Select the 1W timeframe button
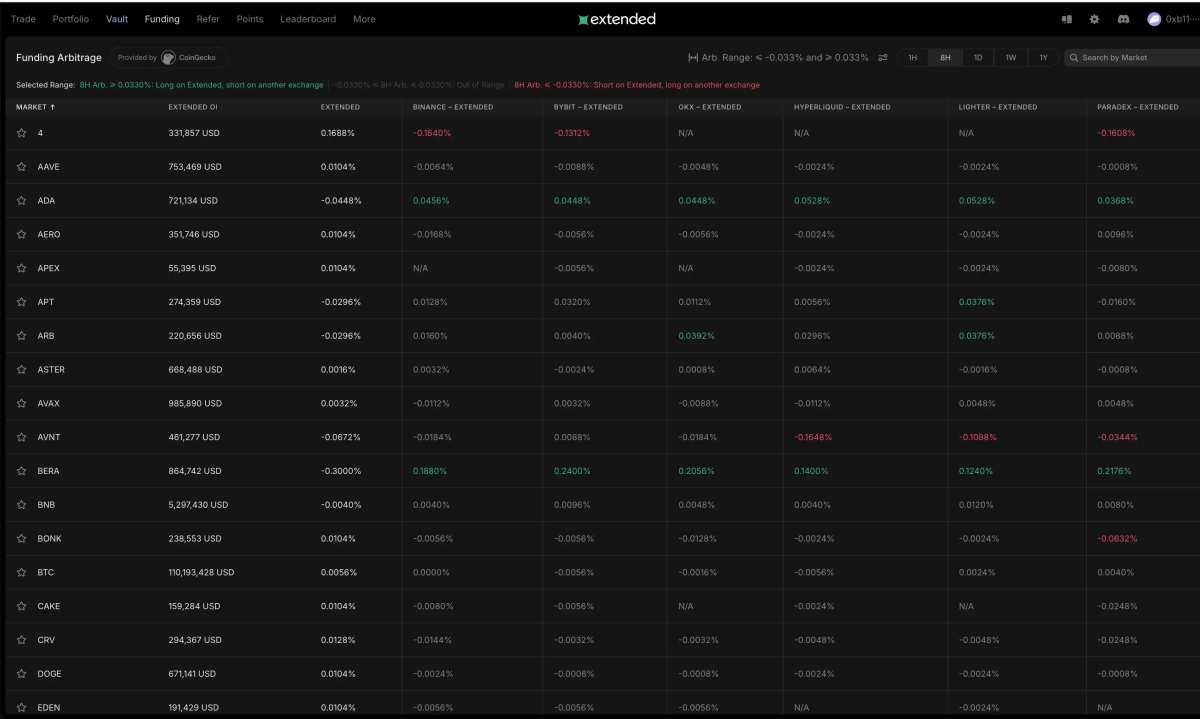 coord(1010,58)
